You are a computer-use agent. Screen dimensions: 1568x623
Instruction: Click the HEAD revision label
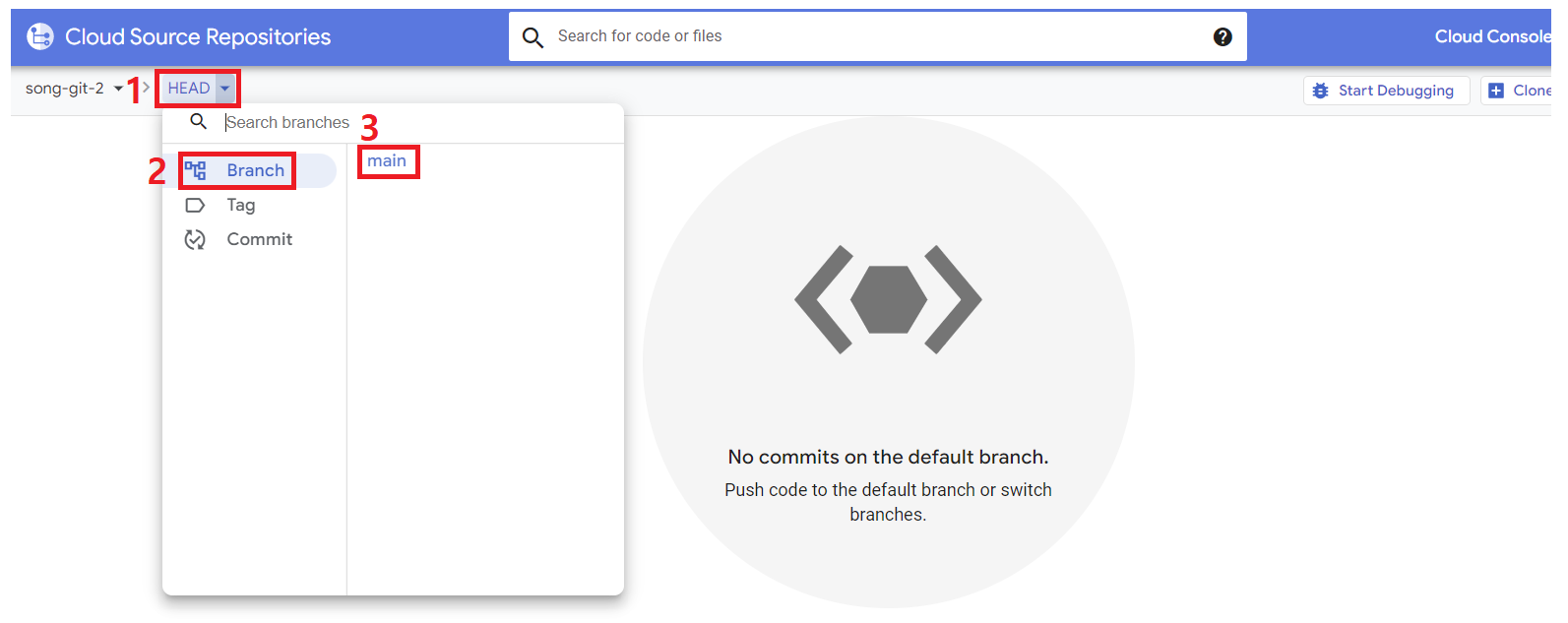pyautogui.click(x=189, y=89)
